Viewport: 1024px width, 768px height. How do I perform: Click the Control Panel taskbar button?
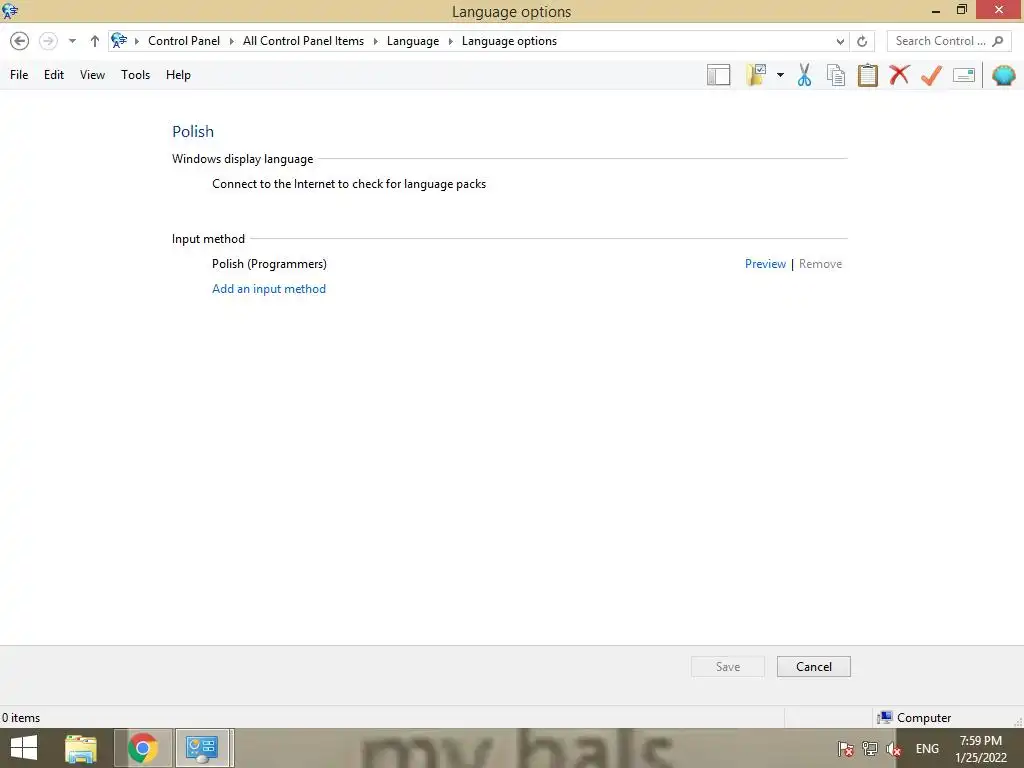pyautogui.click(x=202, y=748)
